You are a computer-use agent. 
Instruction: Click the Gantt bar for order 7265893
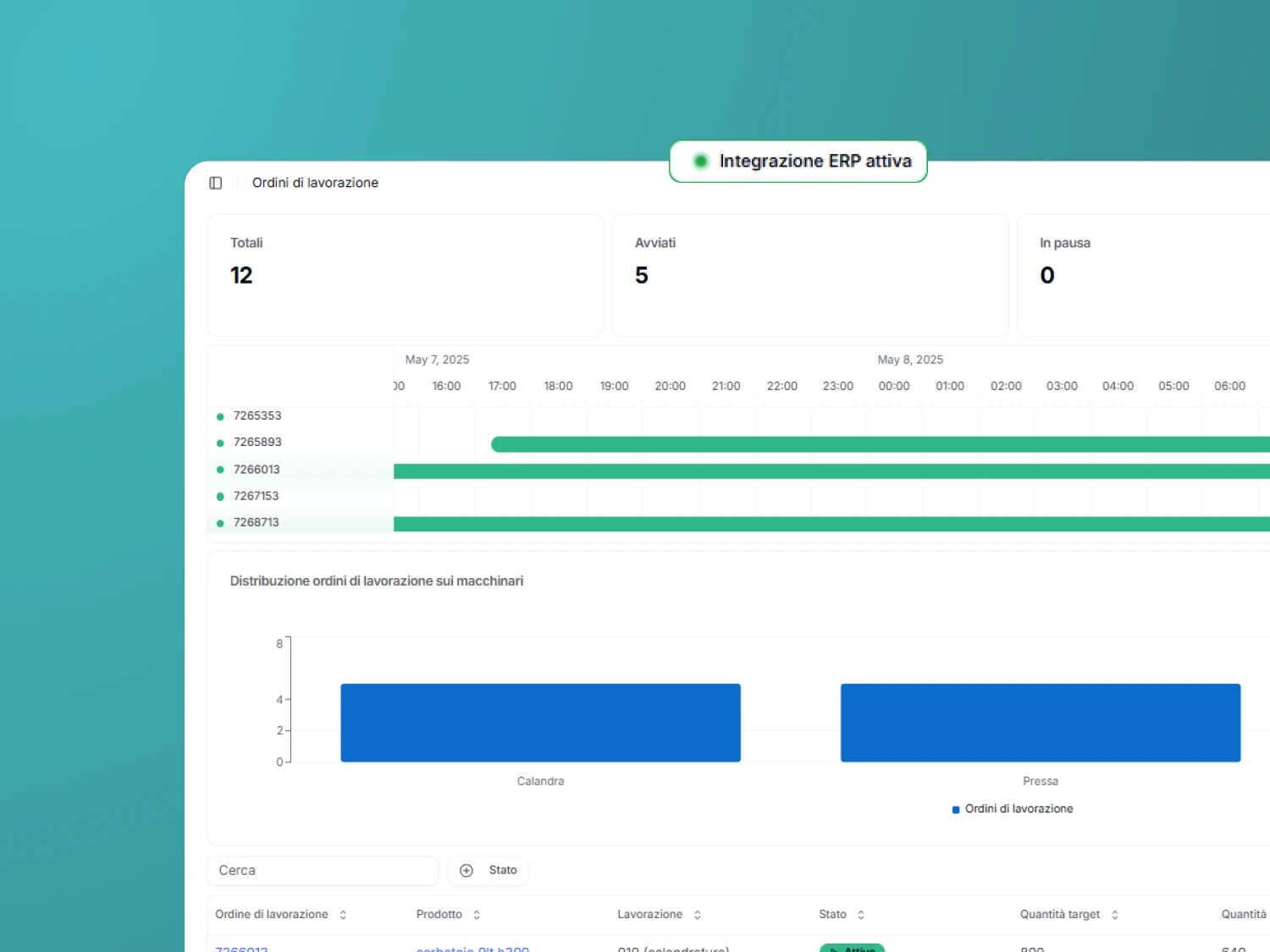881,444
